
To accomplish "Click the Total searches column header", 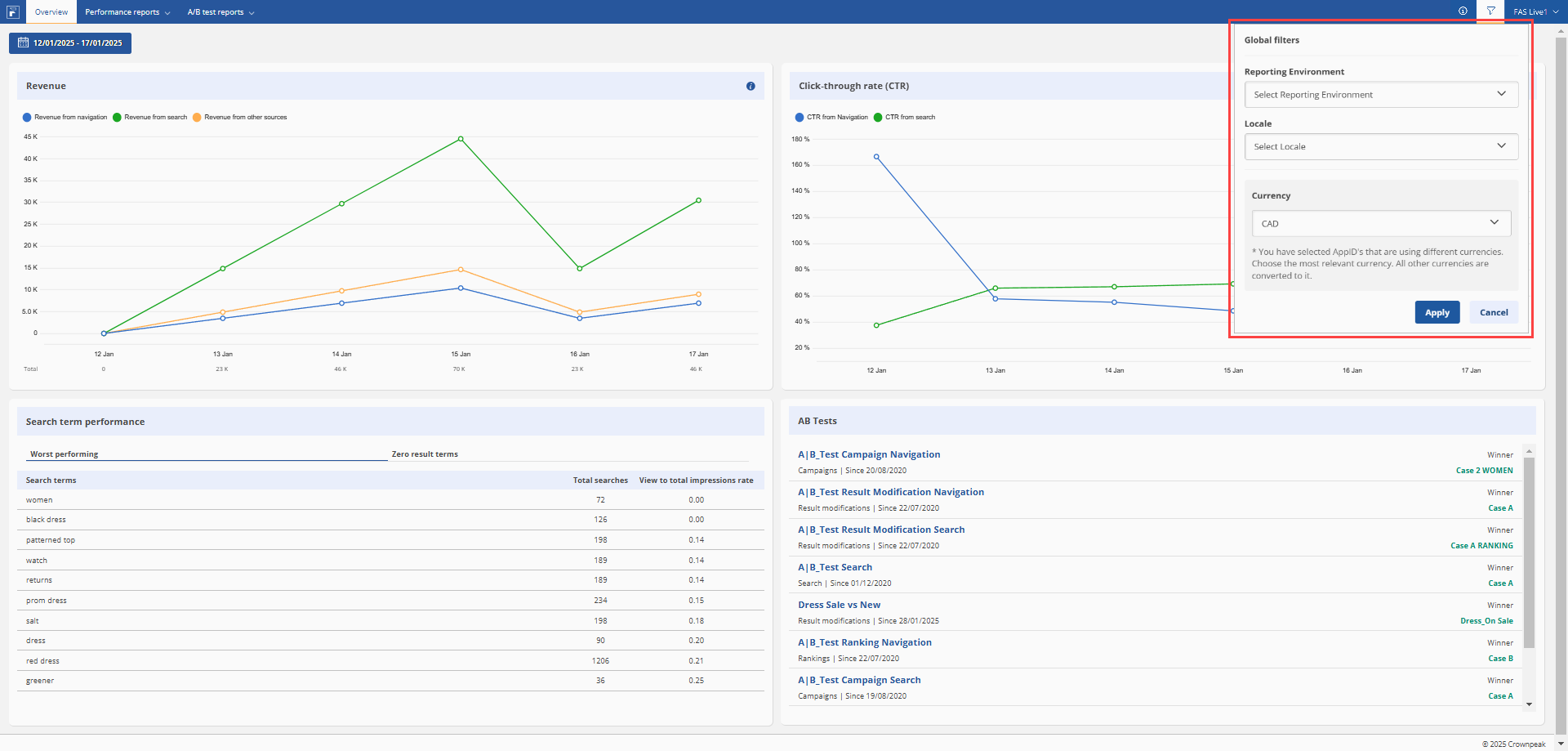I will point(600,481).
